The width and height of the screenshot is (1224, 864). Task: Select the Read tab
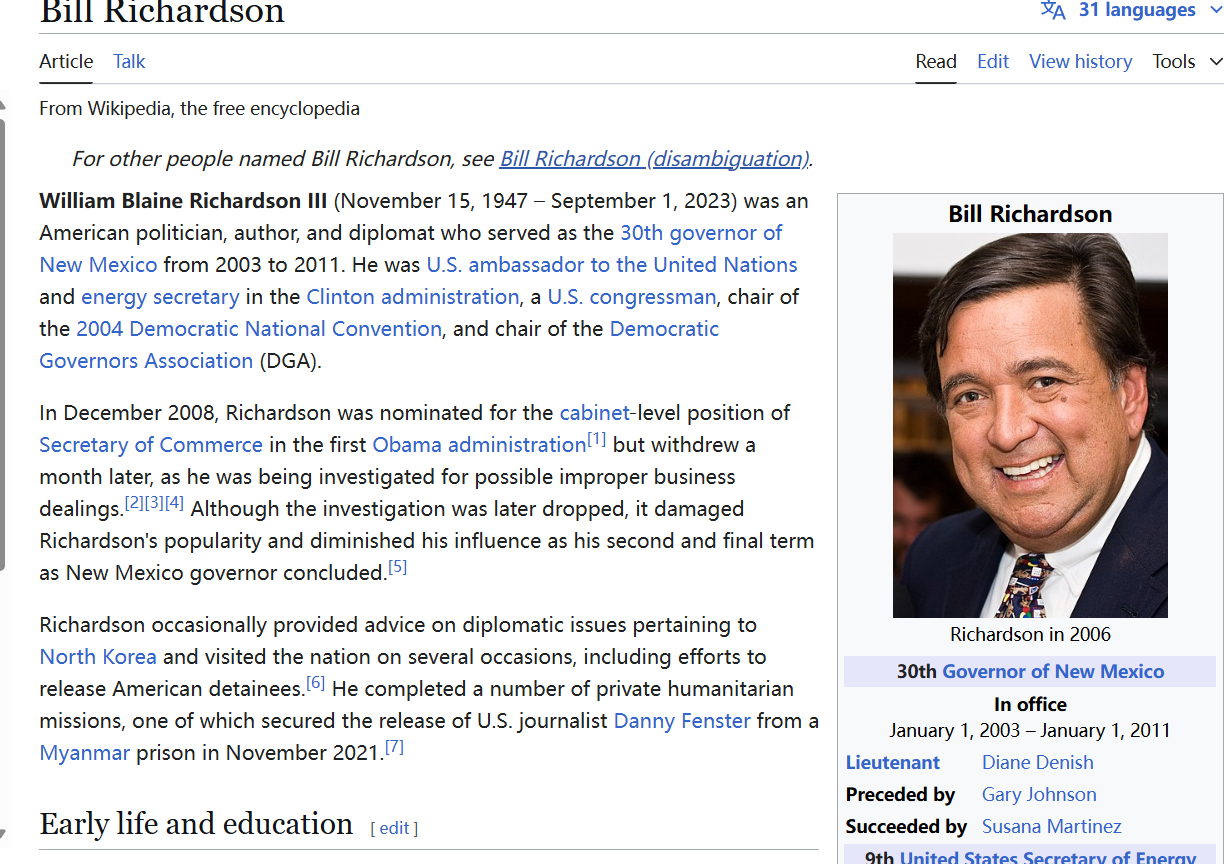[936, 62]
